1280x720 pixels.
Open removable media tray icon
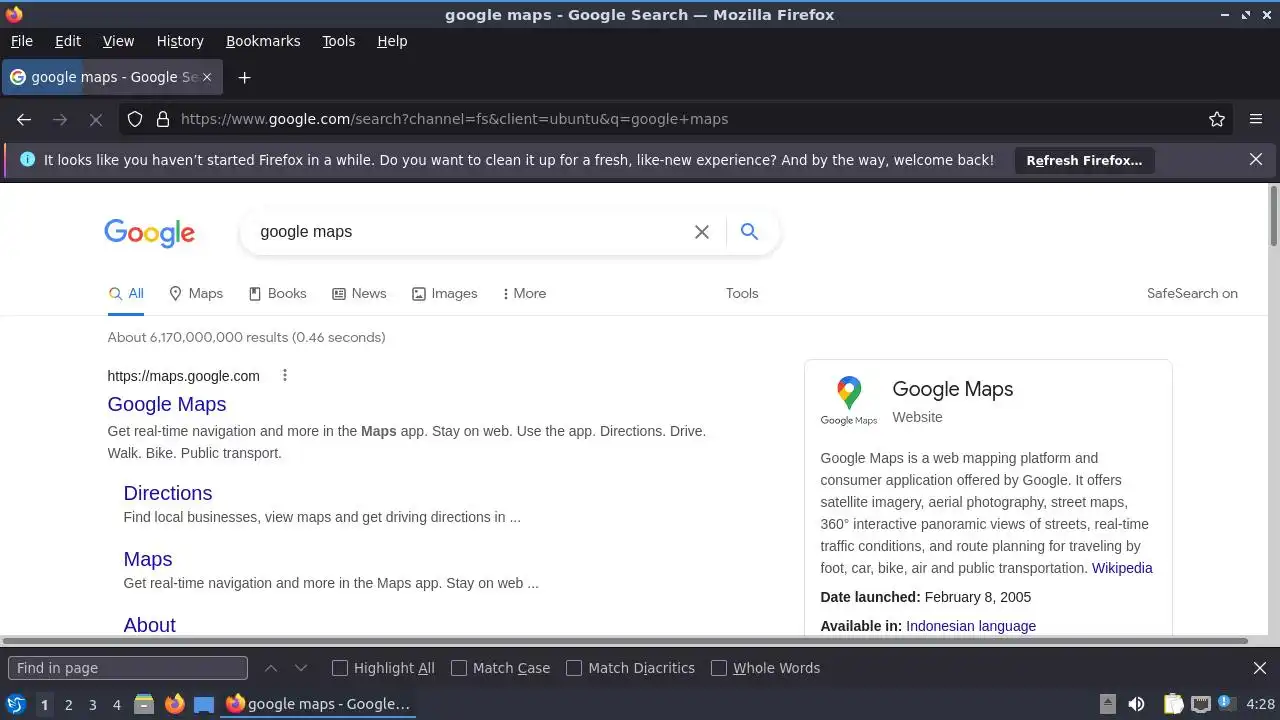point(1107,704)
